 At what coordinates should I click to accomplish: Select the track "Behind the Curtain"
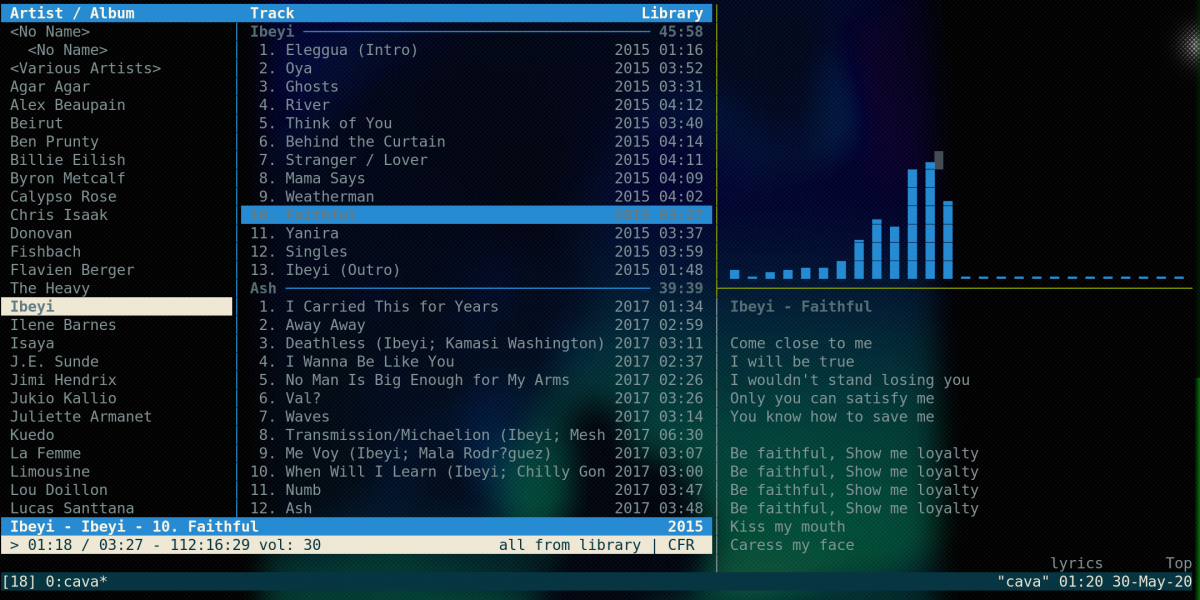(x=365, y=142)
